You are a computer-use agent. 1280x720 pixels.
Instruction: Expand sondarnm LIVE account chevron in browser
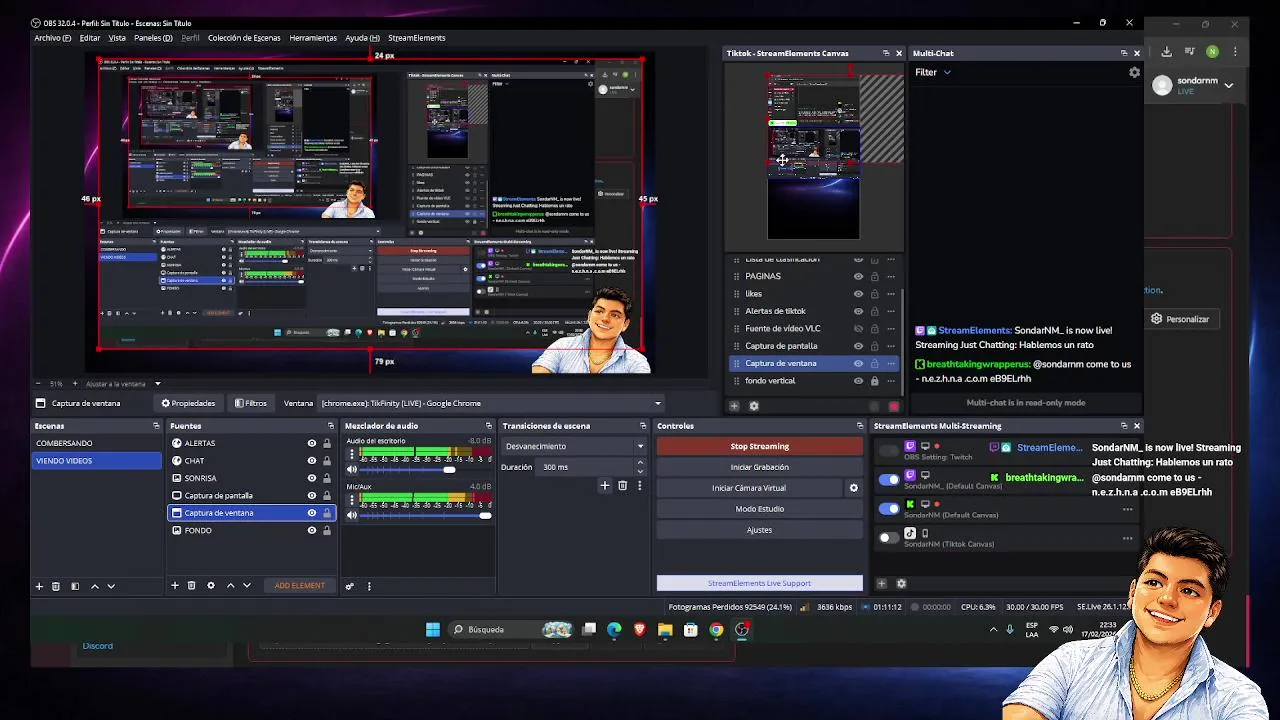(x=1229, y=86)
